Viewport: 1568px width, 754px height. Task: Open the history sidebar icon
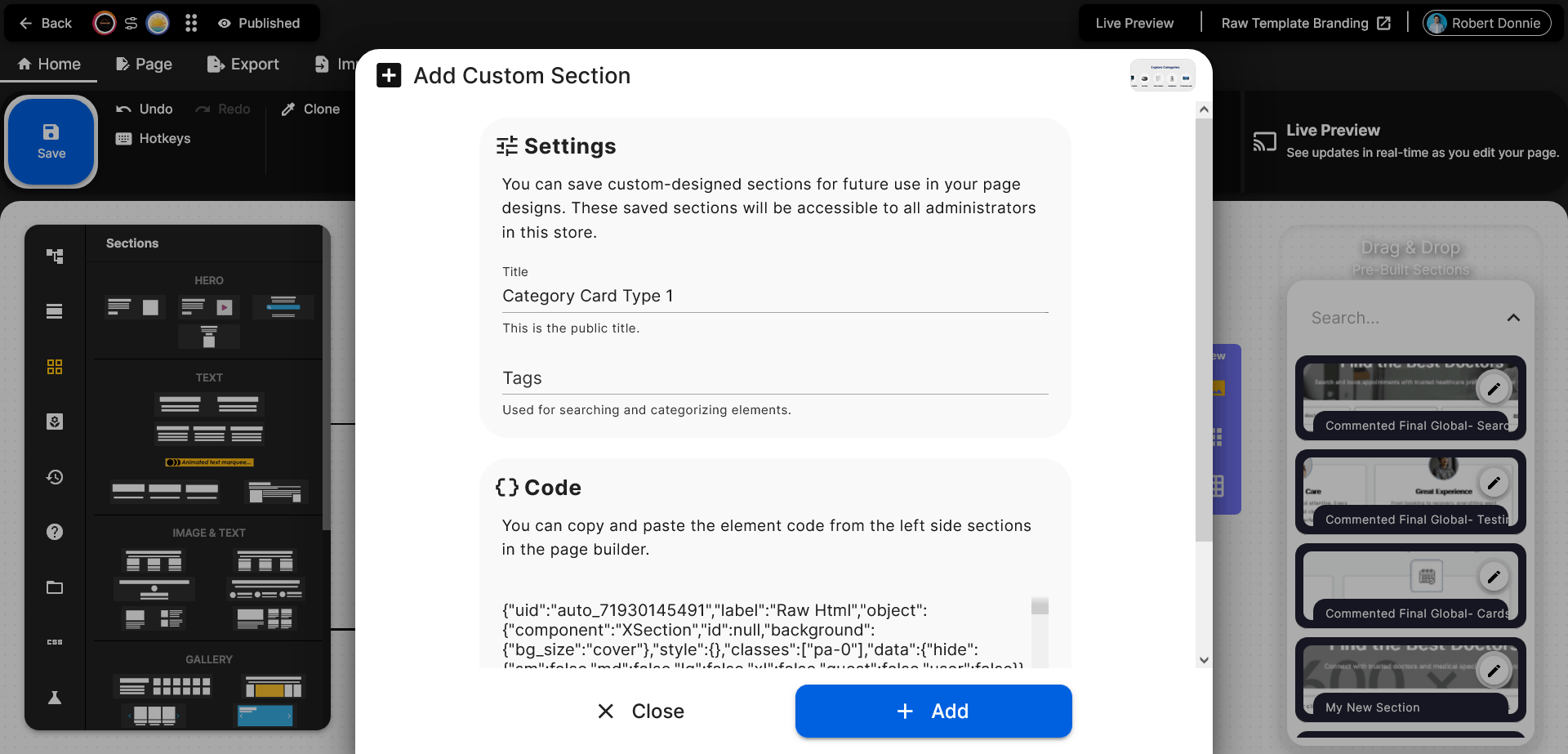(x=55, y=477)
